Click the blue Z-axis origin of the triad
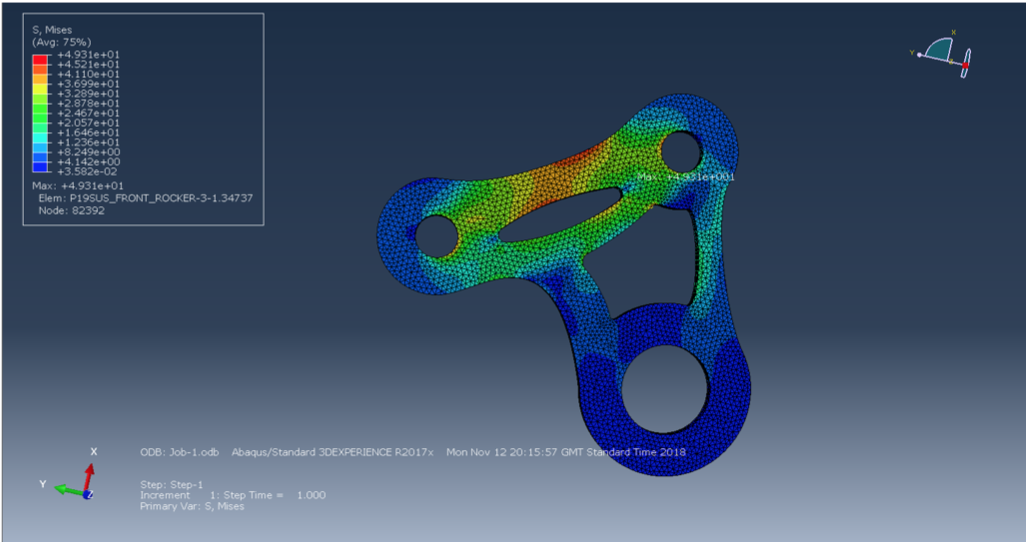The height and width of the screenshot is (542, 1026). point(89,494)
